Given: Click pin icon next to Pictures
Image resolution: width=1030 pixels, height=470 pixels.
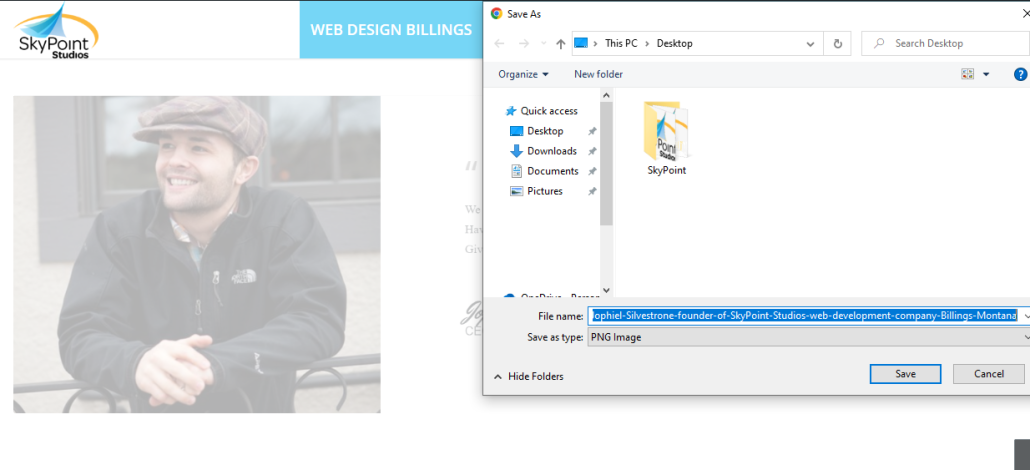Looking at the screenshot, I should point(592,191).
